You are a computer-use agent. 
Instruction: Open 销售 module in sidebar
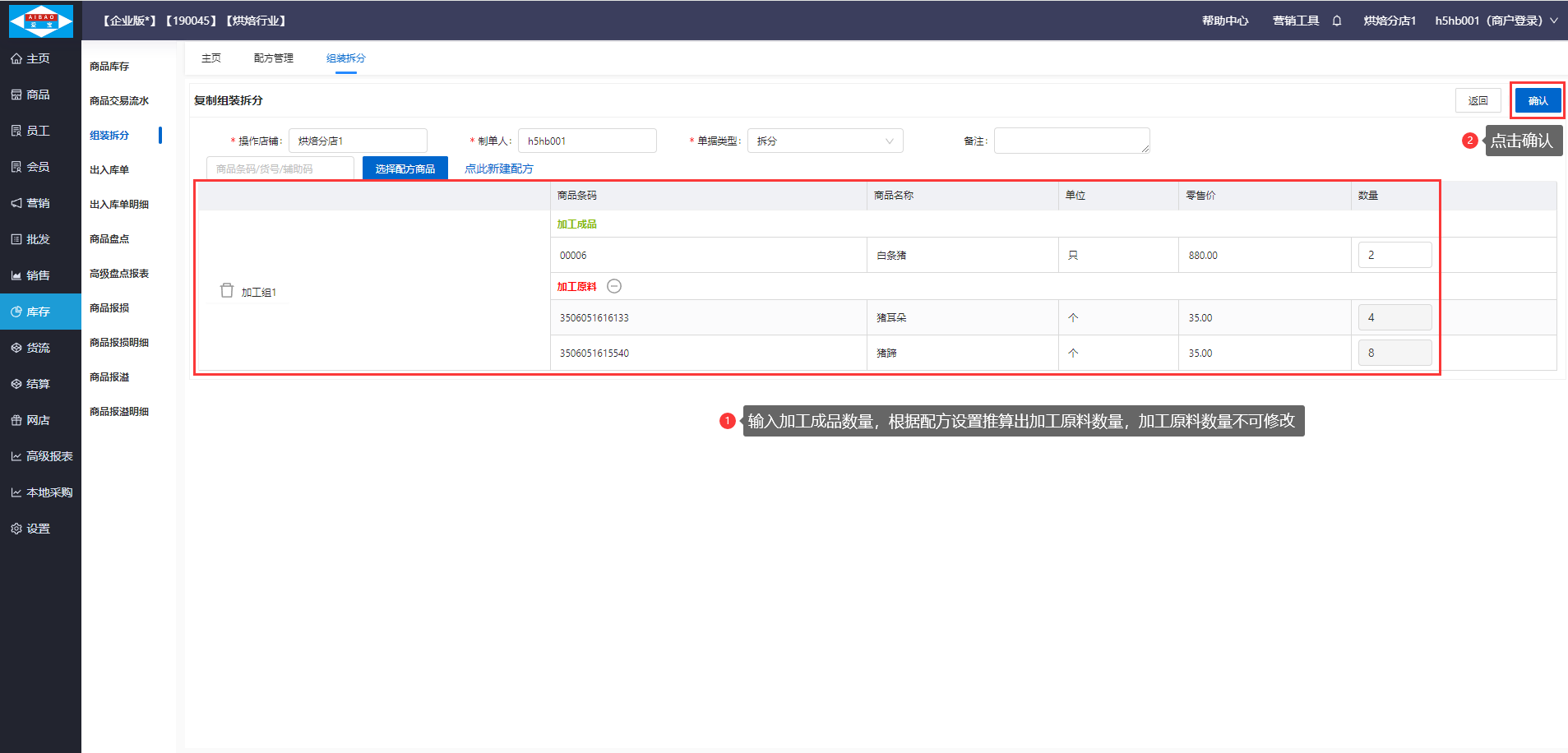pos(38,275)
